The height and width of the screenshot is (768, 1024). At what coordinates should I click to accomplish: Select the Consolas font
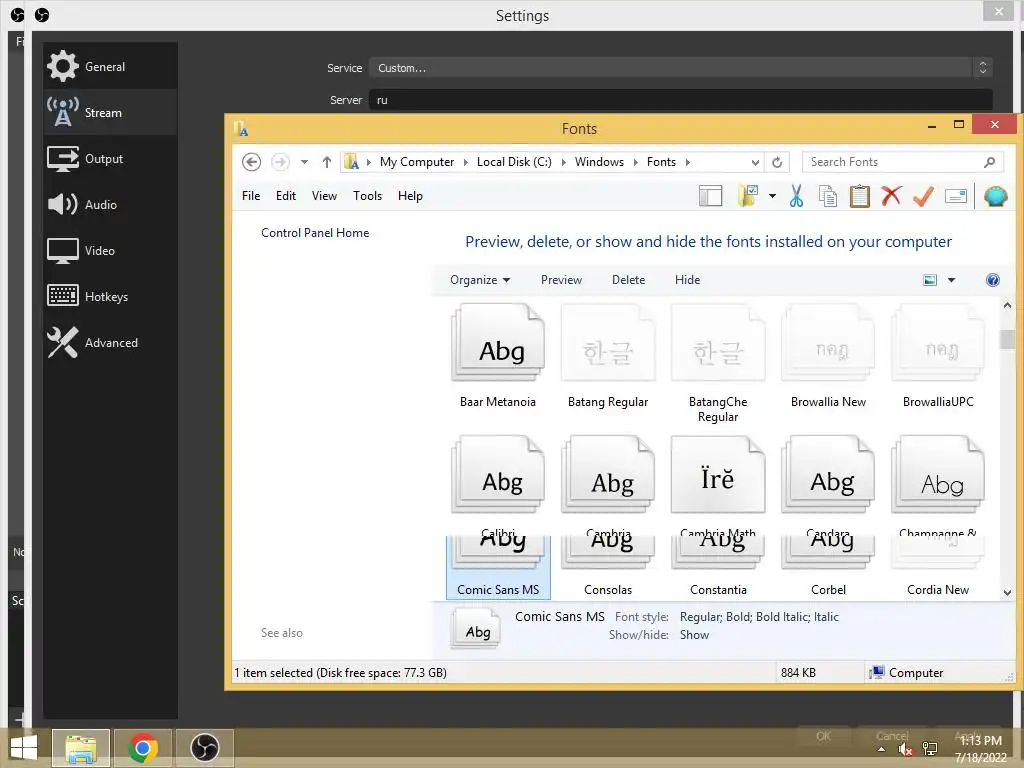[608, 567]
